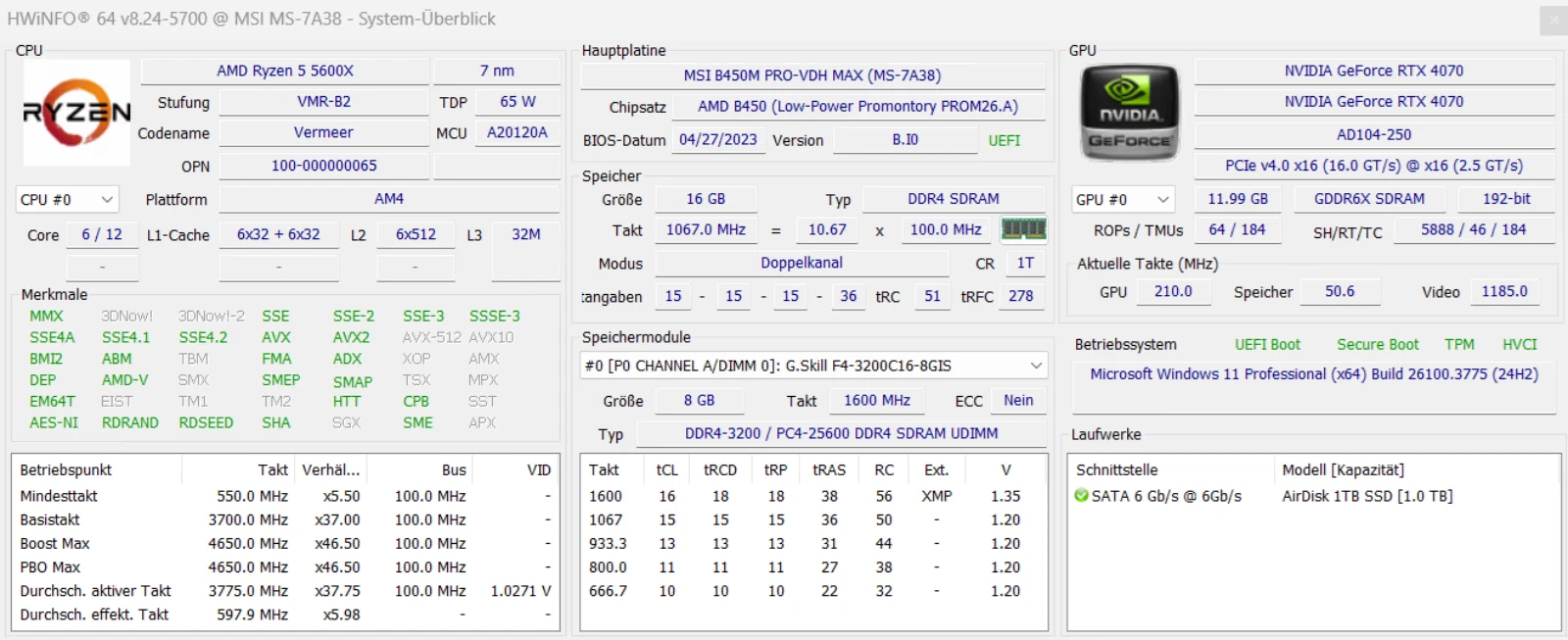Click the 65 W TDP value
1568x640 pixels.
pyautogui.click(x=517, y=102)
